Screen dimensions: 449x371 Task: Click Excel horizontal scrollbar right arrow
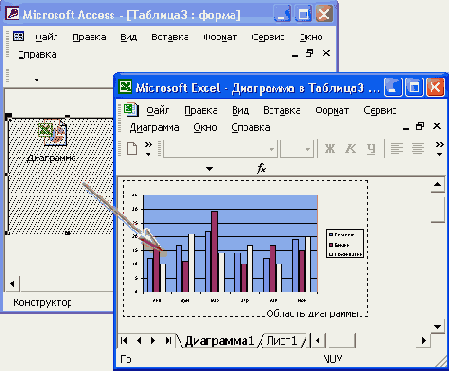(x=424, y=340)
